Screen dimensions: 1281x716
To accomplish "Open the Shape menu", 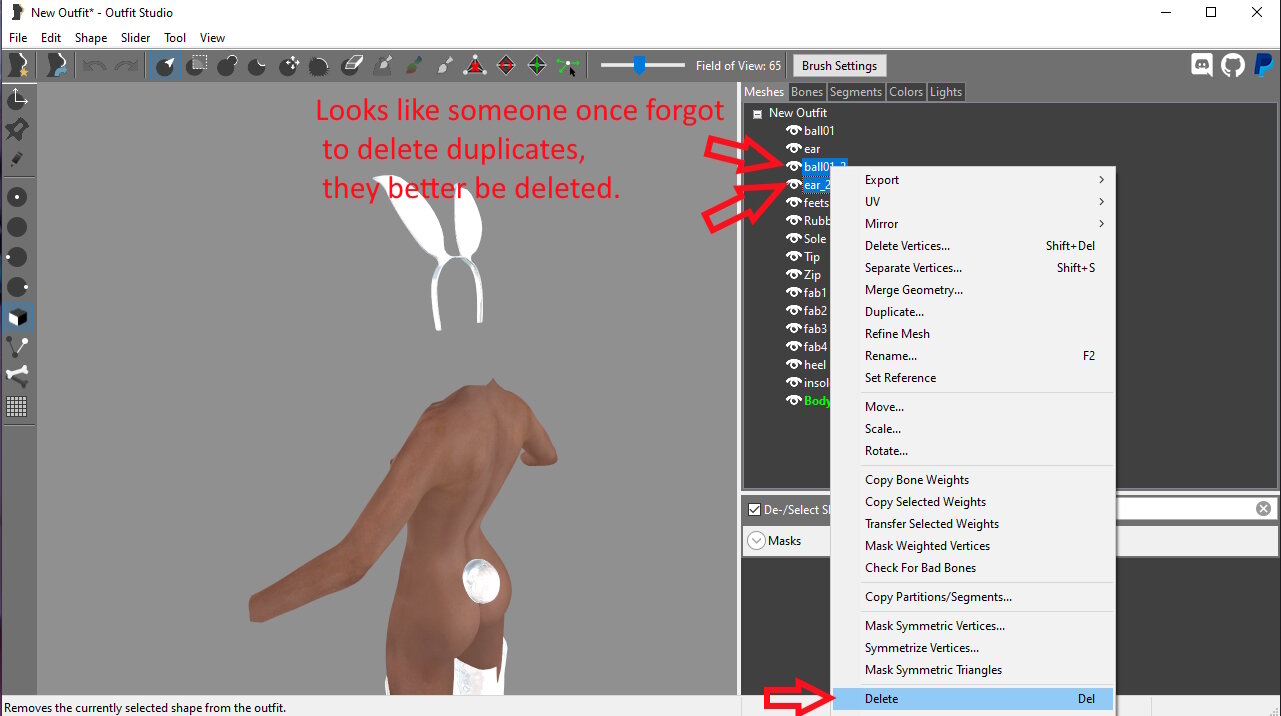I will [x=91, y=38].
